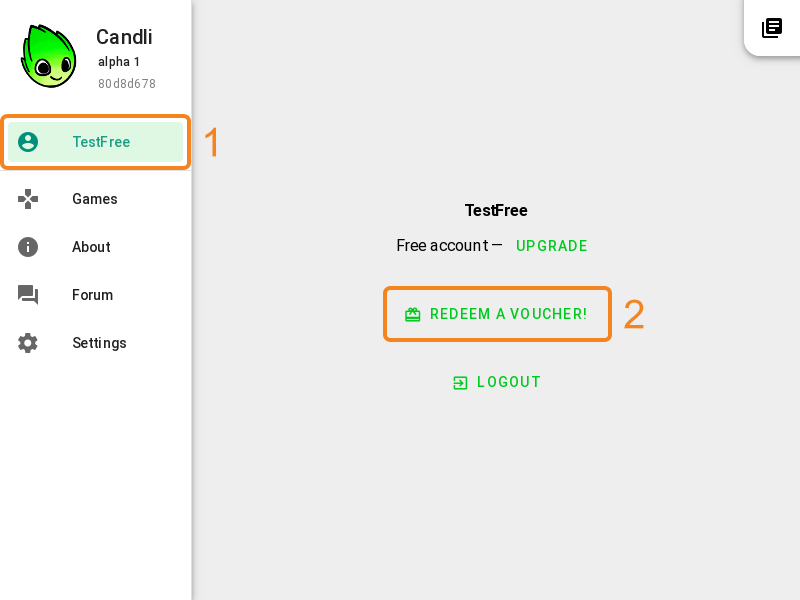Viewport: 800px width, 600px height.
Task: Click the chat bubbles Forum icon
Action: pos(28,295)
